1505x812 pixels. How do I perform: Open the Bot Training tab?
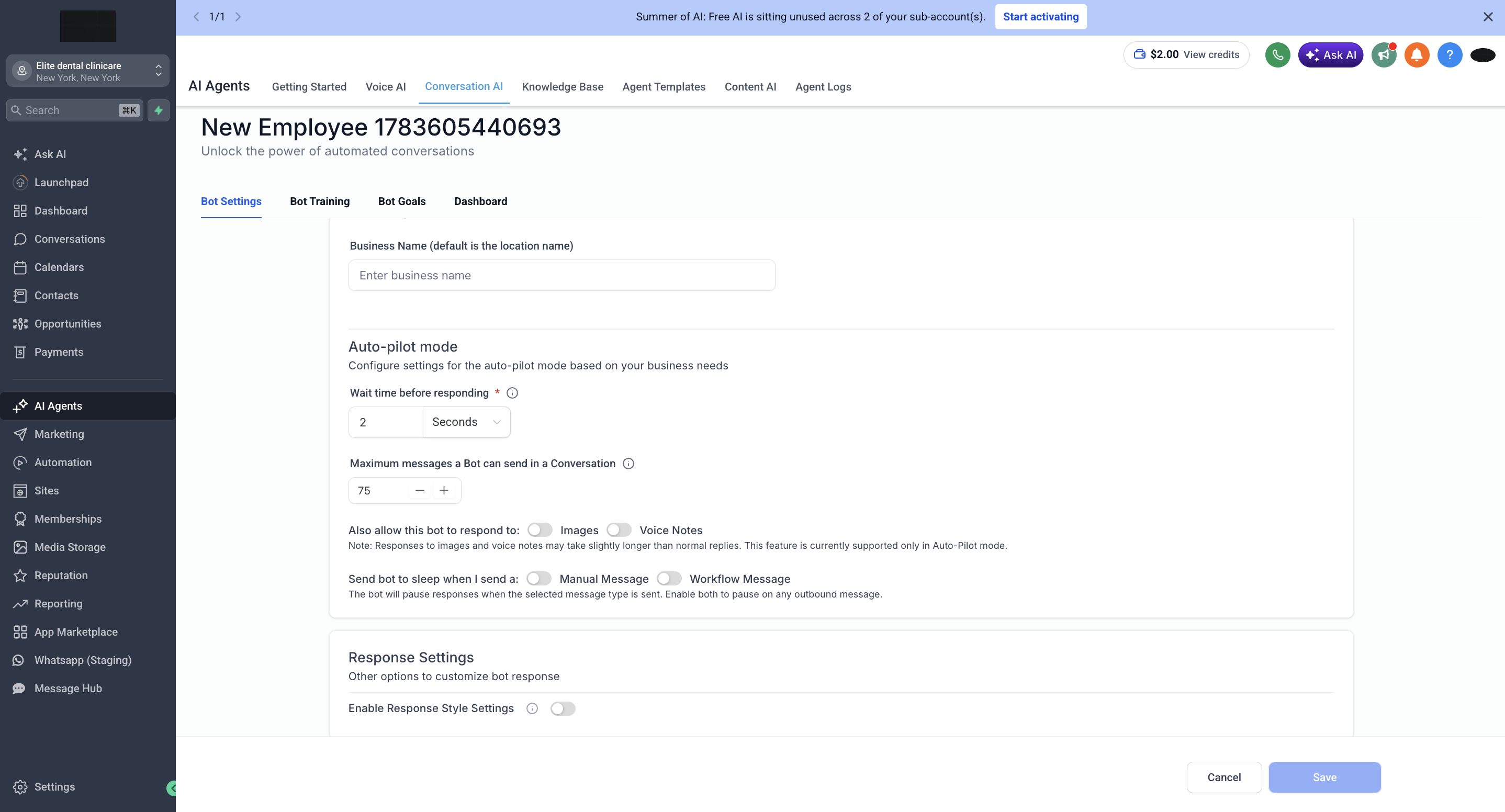pos(320,201)
